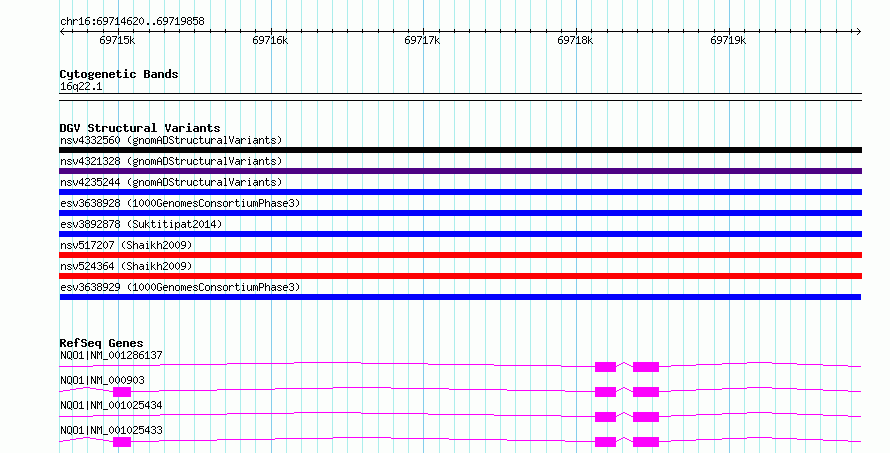Click the nsv4235244 (gnomADStructuralVariants) label
Image resolution: width=890 pixels, height=453 pixels.
(x=171, y=182)
